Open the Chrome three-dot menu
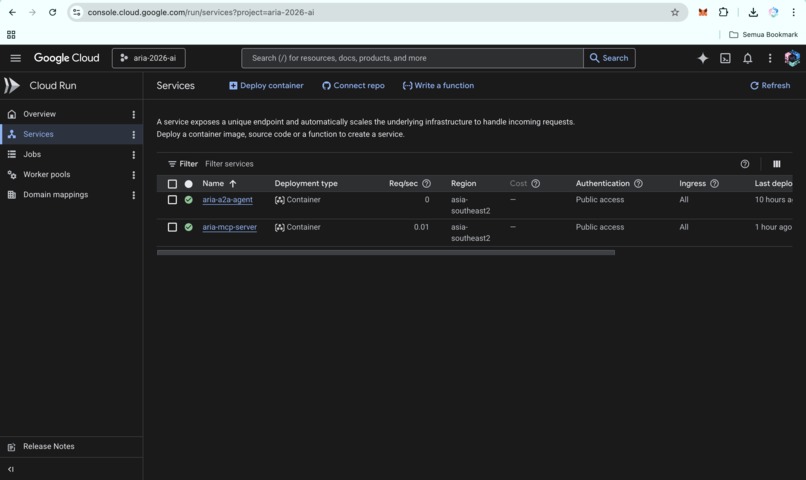 (793, 12)
